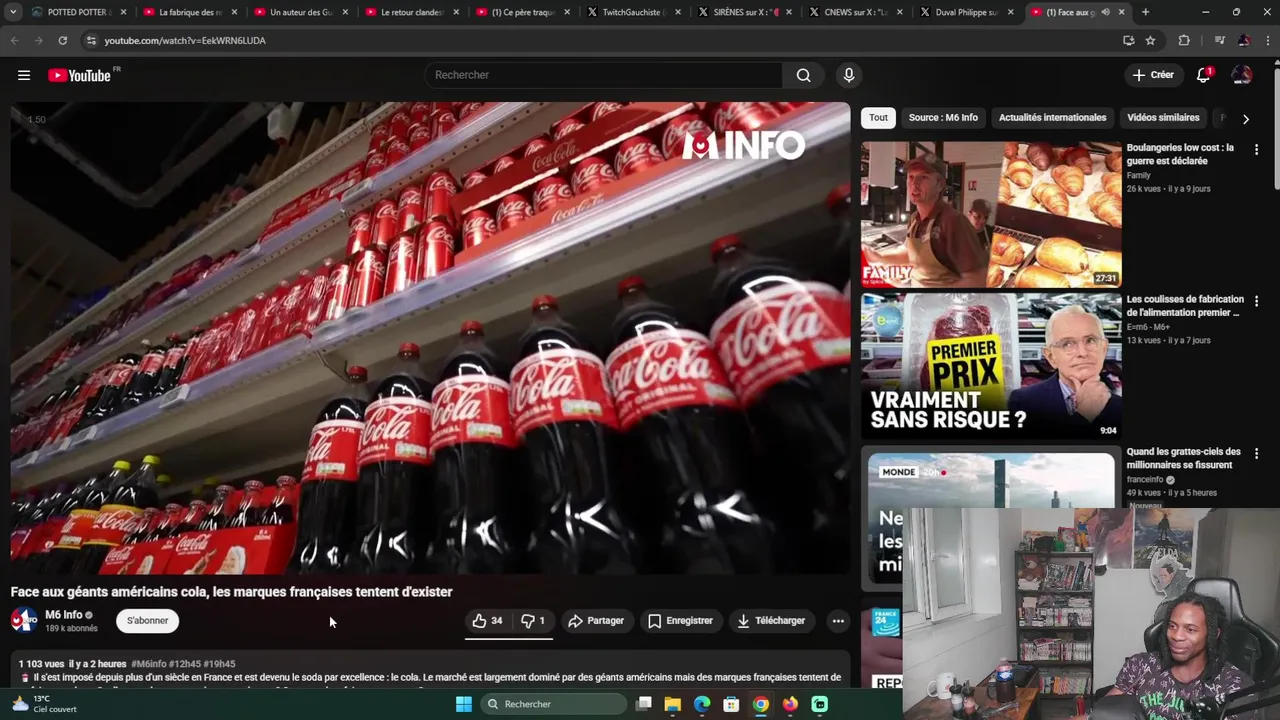Go to the YouTube home logo
The width and height of the screenshot is (1280, 720).
[79, 75]
